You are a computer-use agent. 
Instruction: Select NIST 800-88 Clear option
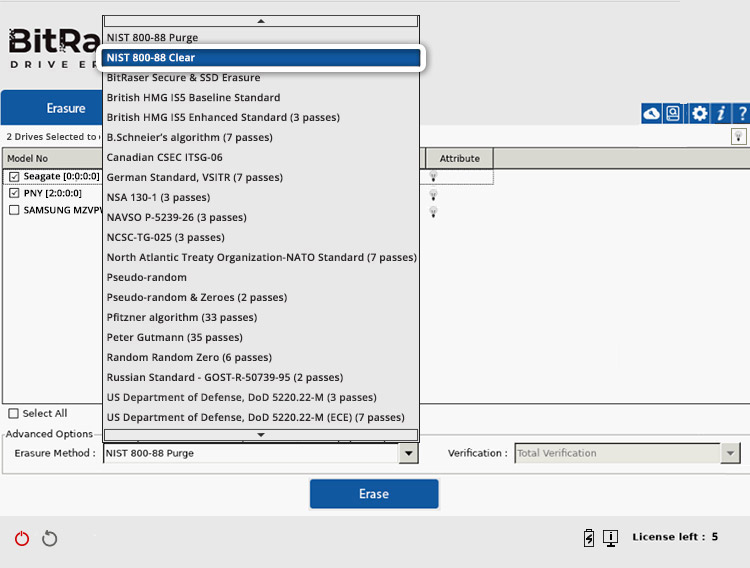pos(261,57)
